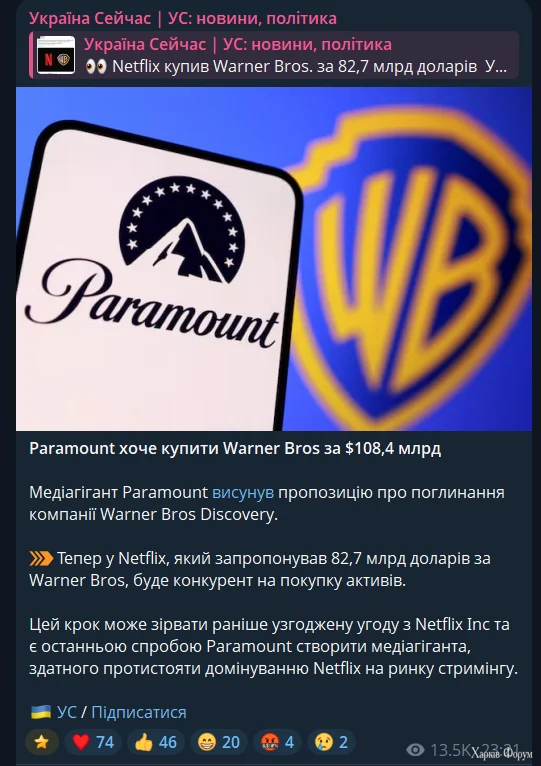The height and width of the screenshot is (766, 541).
Task: Click the grinning face reaction 20
Action: (x=218, y=742)
